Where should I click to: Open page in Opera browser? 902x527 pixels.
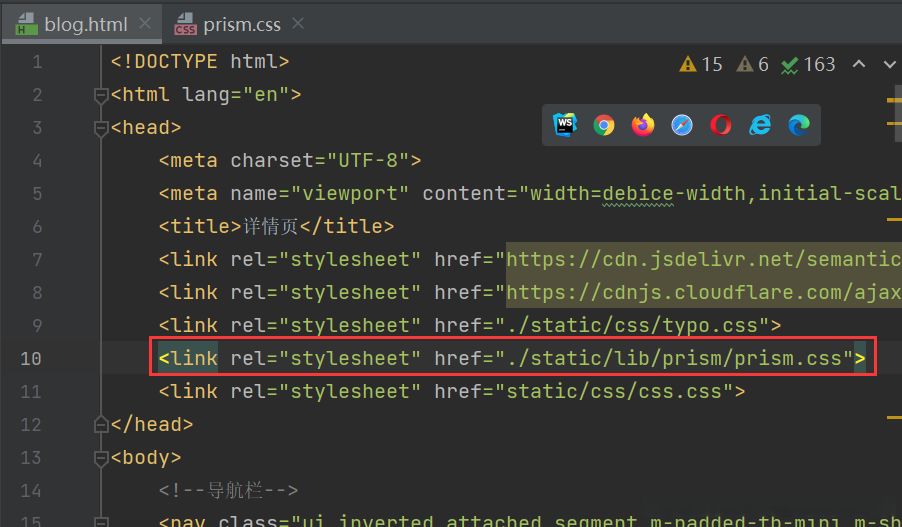coord(721,125)
